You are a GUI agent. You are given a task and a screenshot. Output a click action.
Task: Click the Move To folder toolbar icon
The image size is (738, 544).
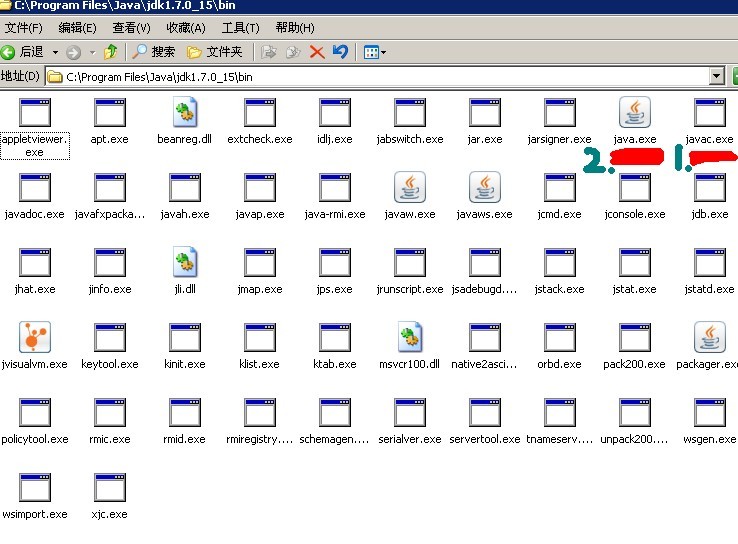point(269,52)
